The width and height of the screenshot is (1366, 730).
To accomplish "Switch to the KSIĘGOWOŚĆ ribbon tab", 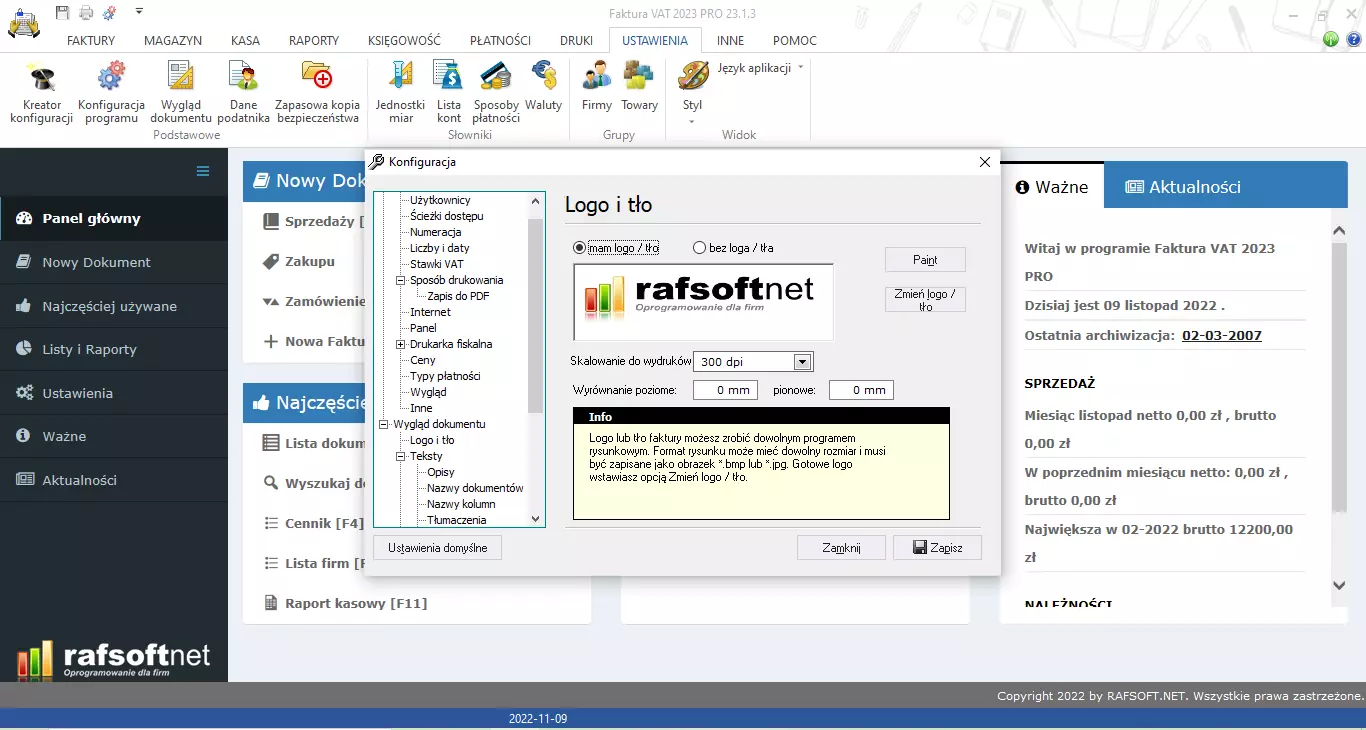I will [x=404, y=41].
